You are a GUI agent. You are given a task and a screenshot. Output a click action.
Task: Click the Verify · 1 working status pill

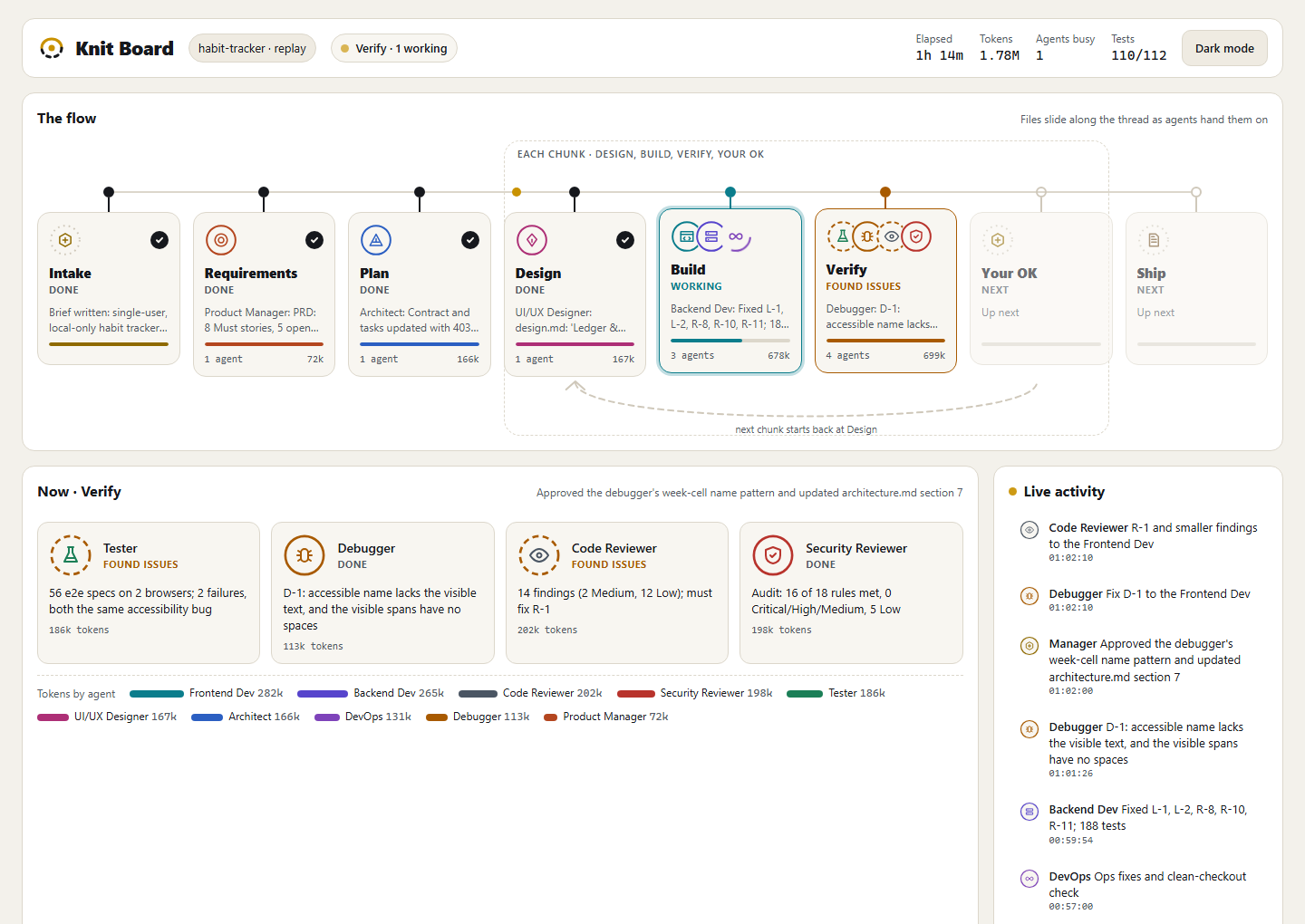coord(393,48)
